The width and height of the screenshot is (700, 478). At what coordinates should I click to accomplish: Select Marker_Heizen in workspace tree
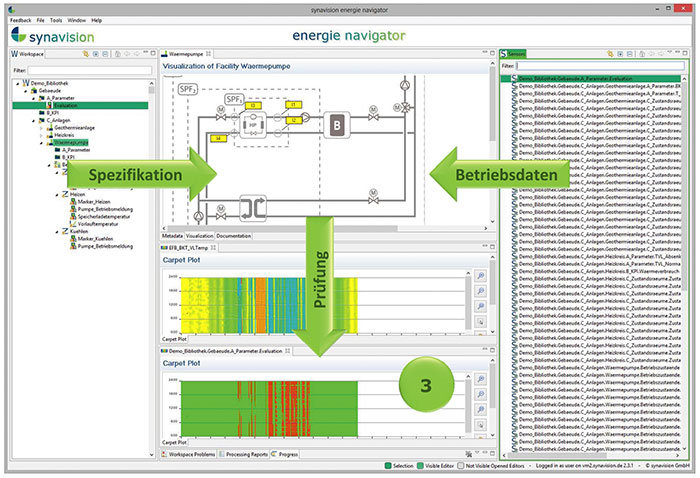point(94,202)
